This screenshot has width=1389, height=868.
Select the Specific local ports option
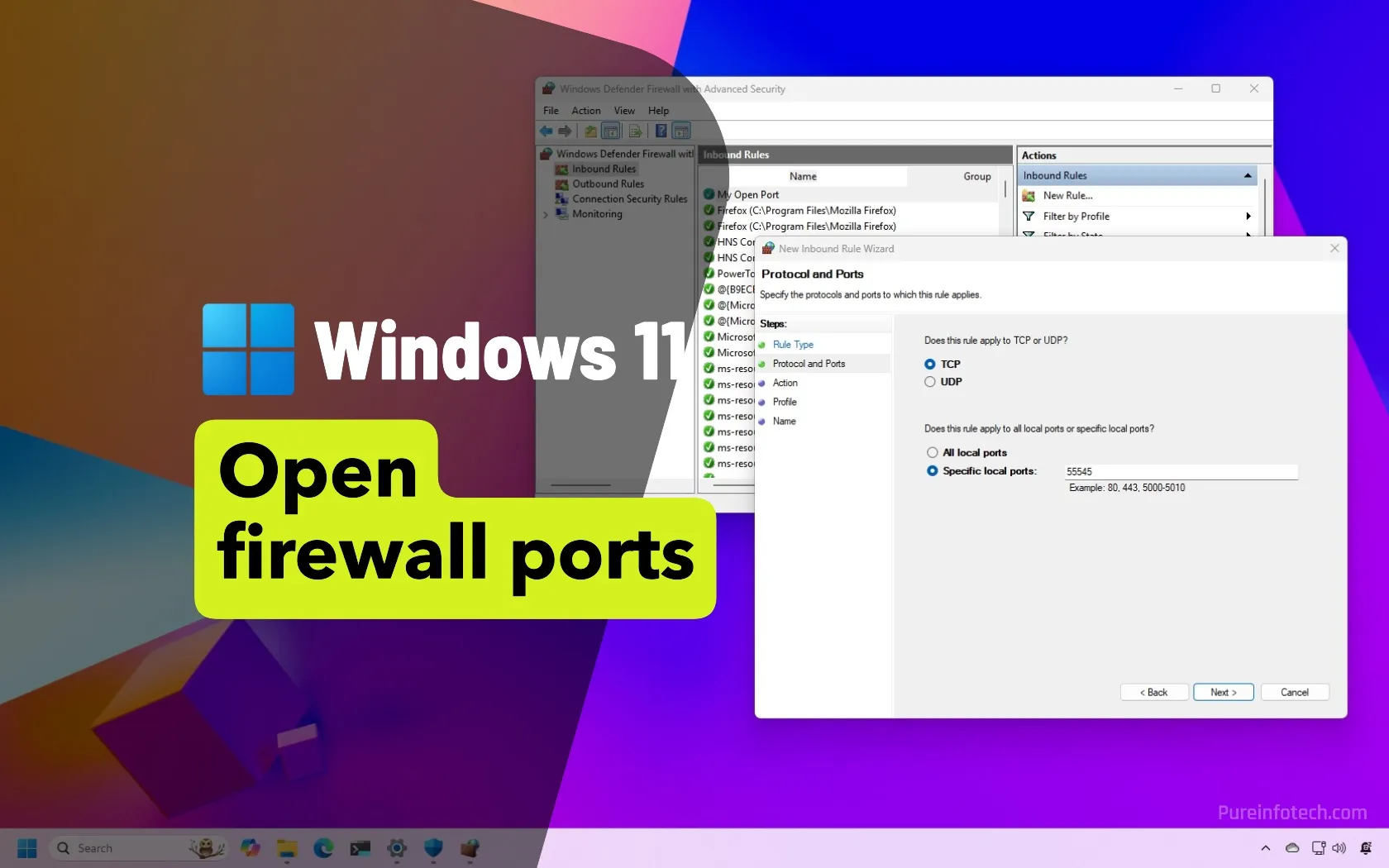pyautogui.click(x=933, y=470)
